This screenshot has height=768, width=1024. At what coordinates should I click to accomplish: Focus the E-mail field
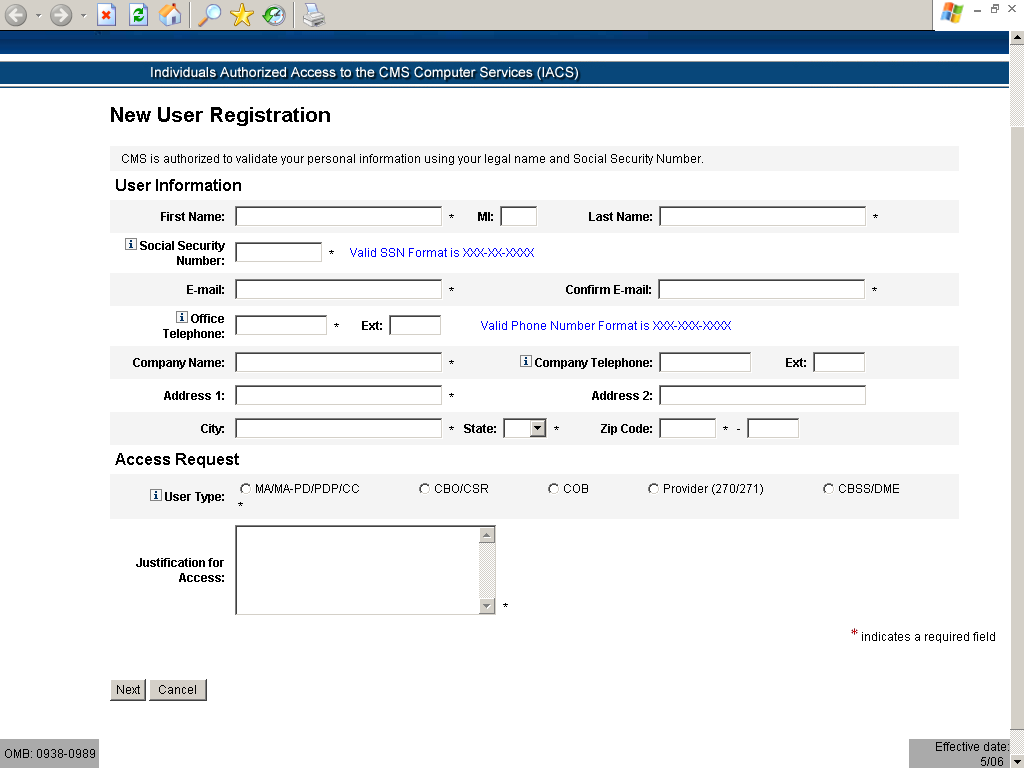338,289
